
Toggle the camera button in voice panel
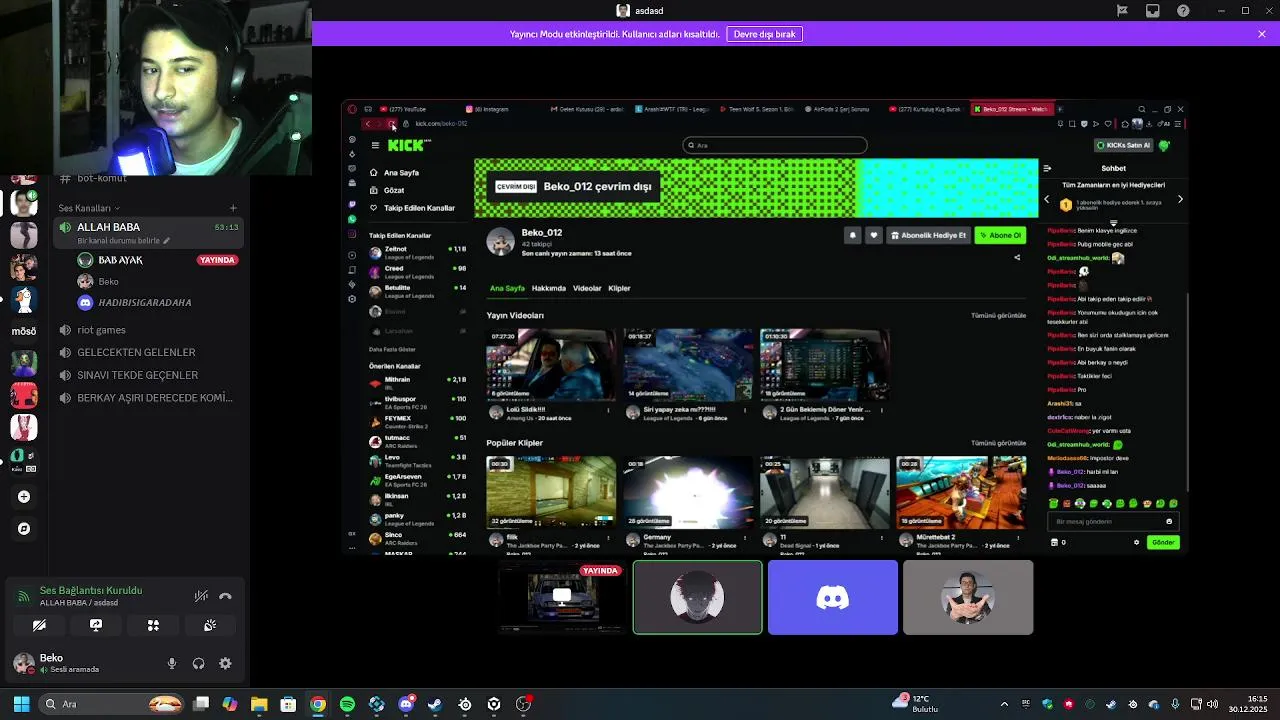click(39, 625)
